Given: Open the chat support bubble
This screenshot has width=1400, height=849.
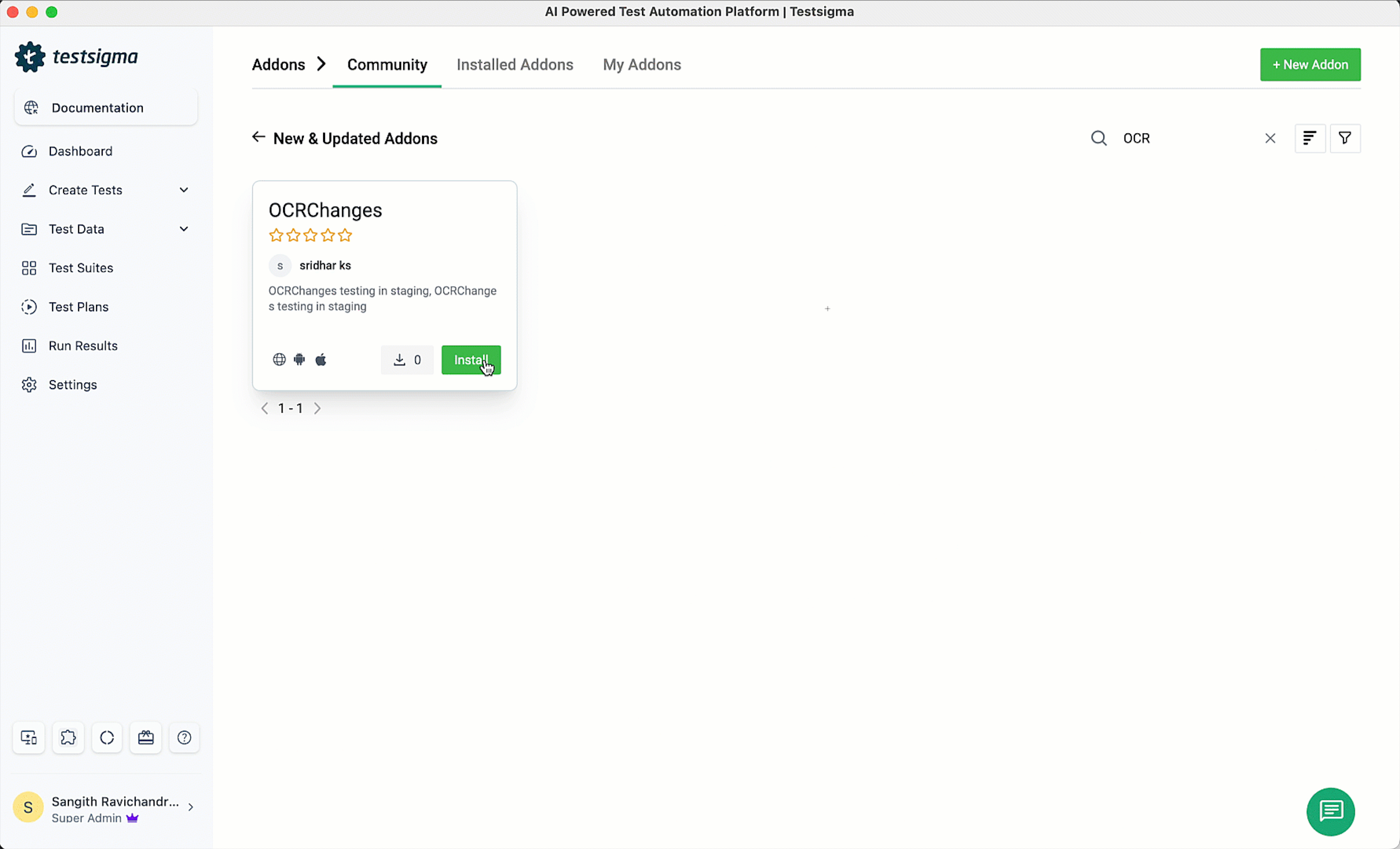Looking at the screenshot, I should click(x=1331, y=811).
